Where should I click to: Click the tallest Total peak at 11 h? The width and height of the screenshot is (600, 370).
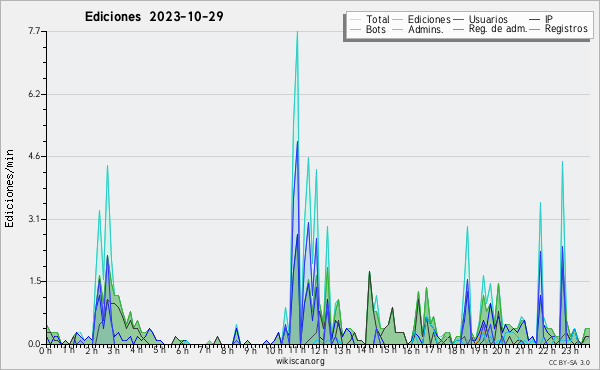point(297,32)
